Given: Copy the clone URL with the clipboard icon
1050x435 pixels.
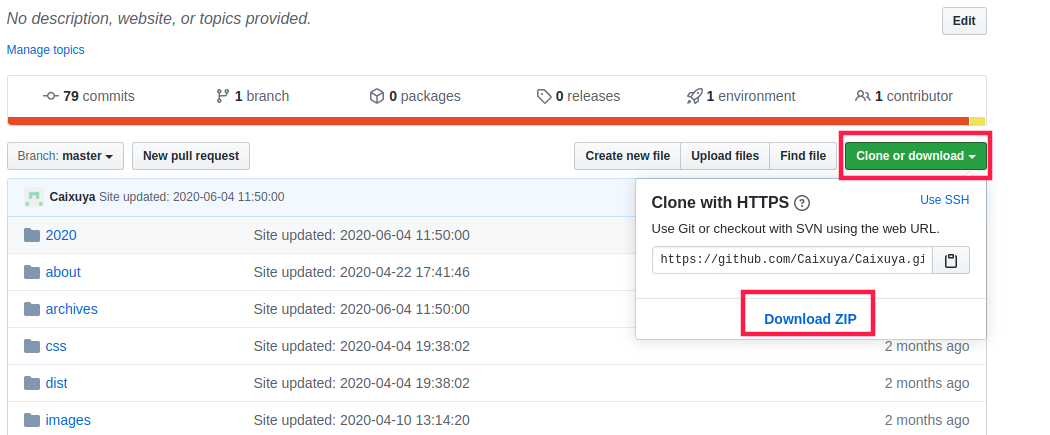Looking at the screenshot, I should coord(950,260).
